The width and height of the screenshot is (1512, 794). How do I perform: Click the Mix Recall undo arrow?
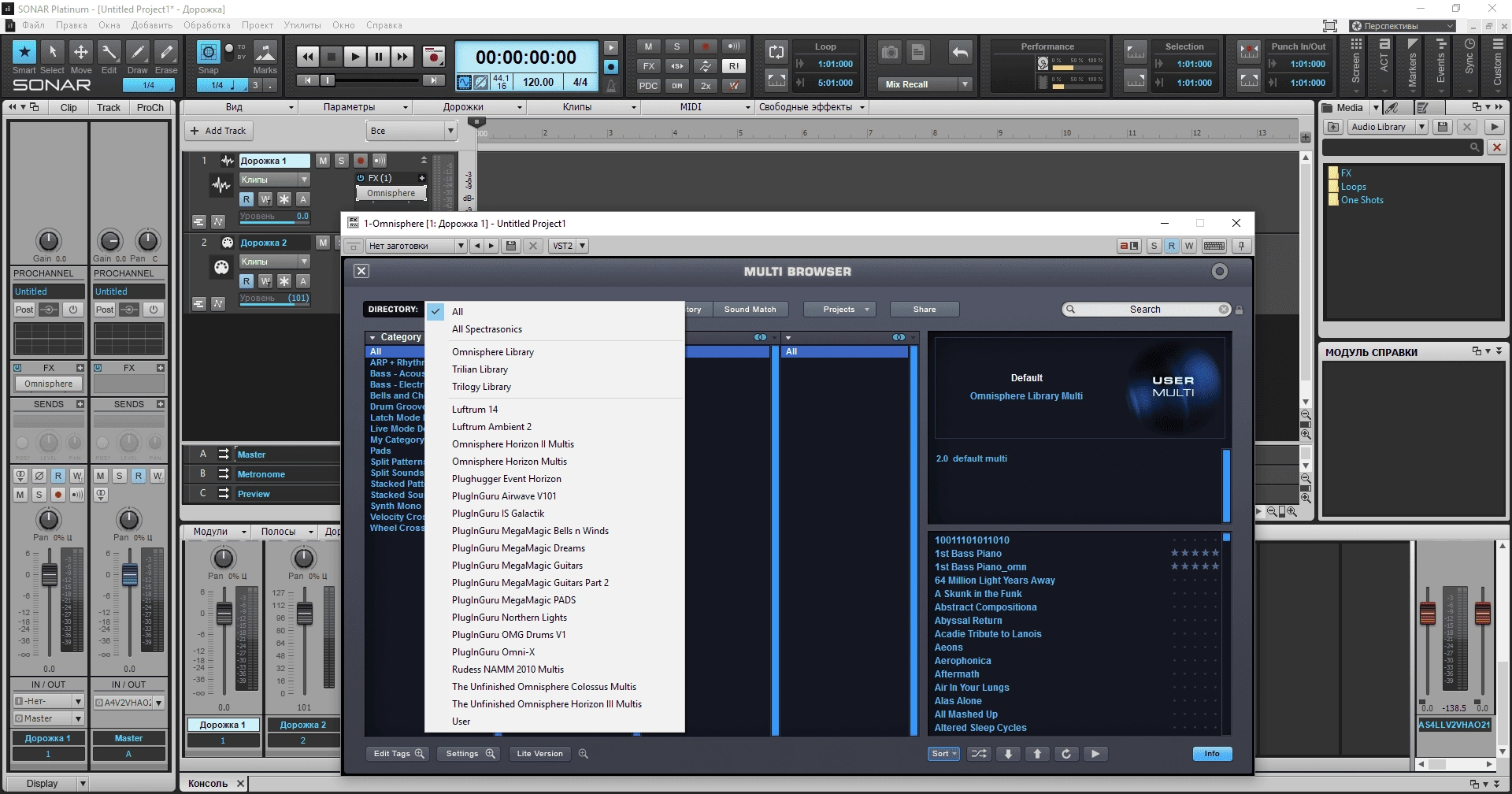click(960, 52)
